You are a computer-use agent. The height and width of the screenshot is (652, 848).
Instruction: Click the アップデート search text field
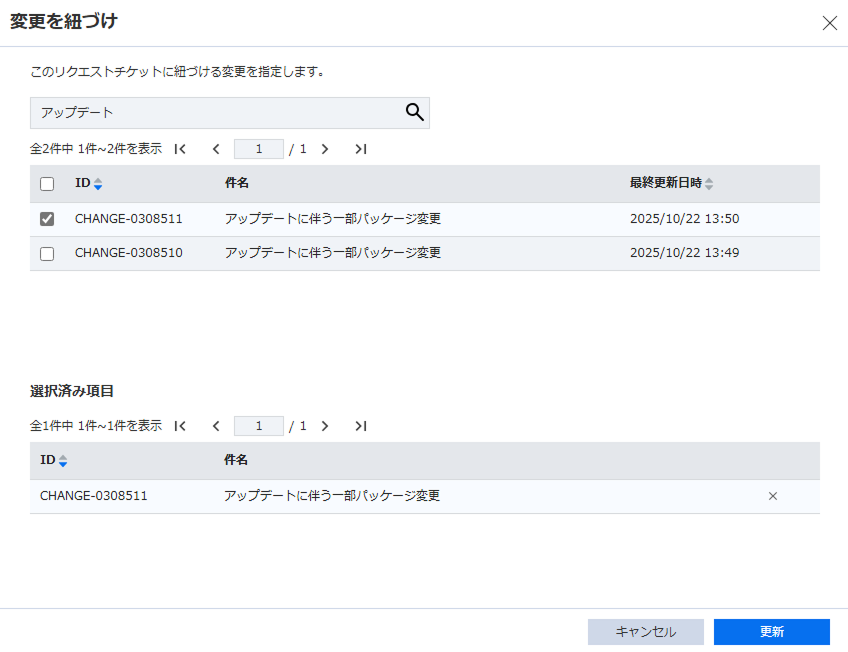pyautogui.click(x=215, y=112)
